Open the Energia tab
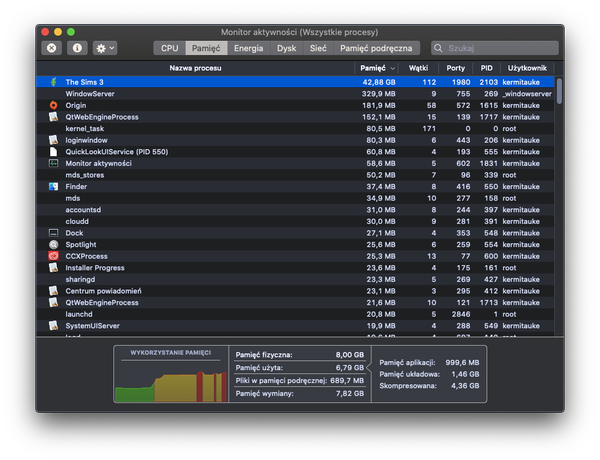600x460 pixels. 249,48
